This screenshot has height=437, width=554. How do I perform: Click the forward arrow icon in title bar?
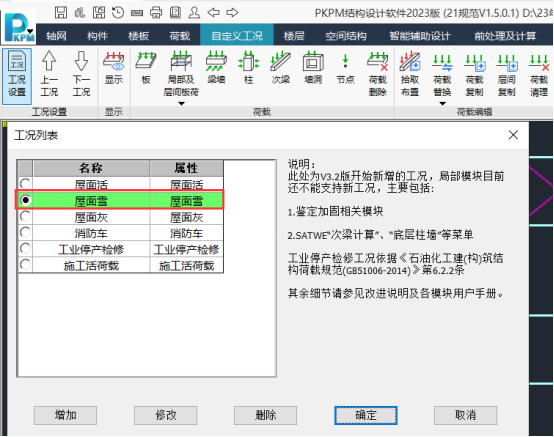point(232,13)
